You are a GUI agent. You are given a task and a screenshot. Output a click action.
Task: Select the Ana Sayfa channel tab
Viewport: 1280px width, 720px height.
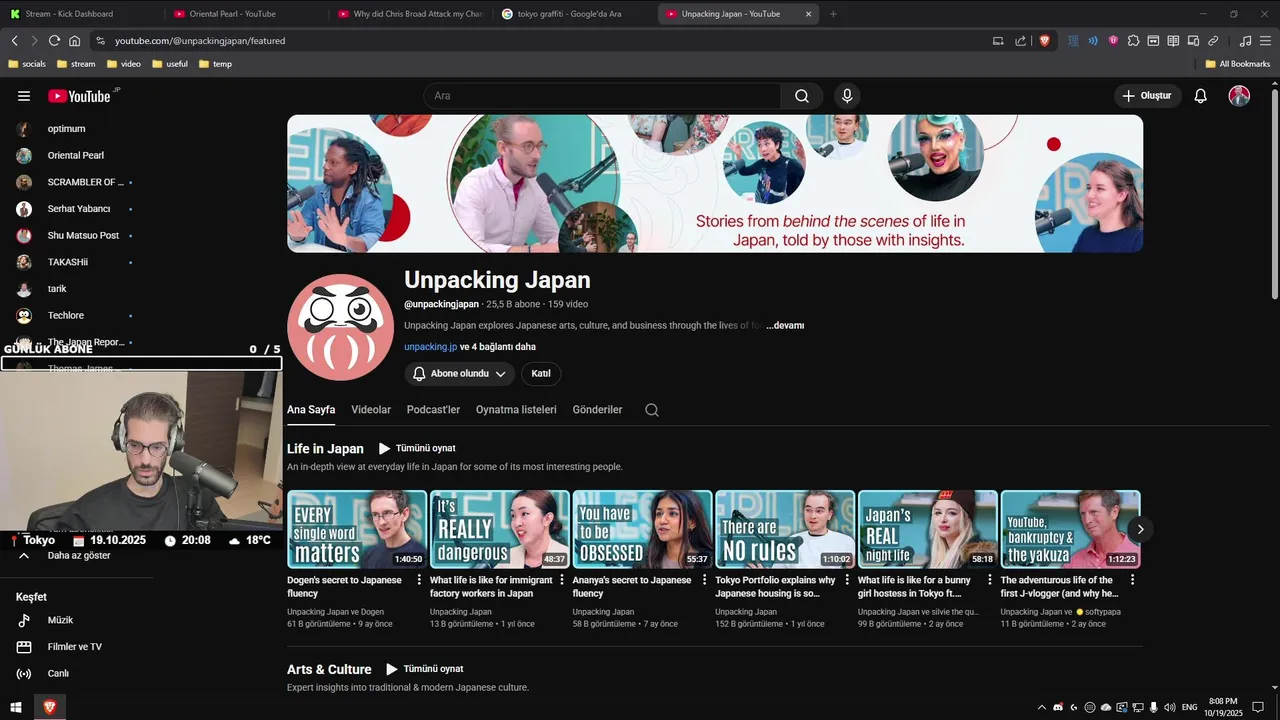point(311,410)
